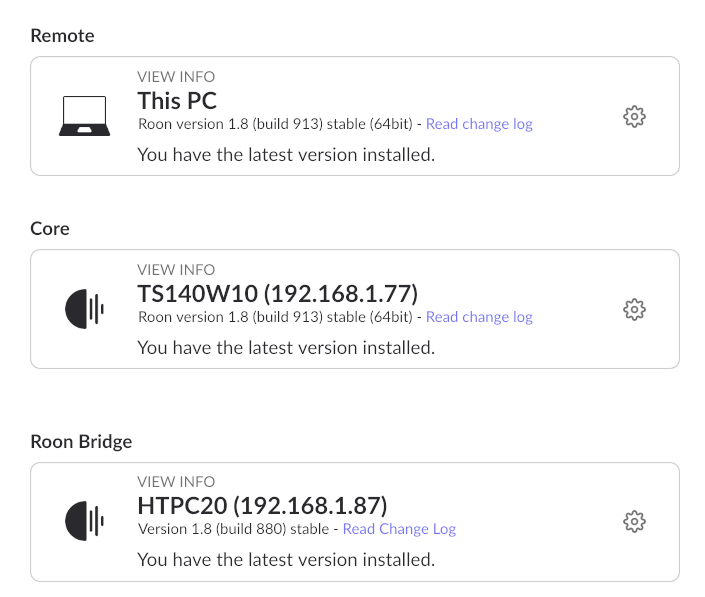Click the laptop icon beside This PC
Screen dimensions: 705x597
[x=85, y=116]
